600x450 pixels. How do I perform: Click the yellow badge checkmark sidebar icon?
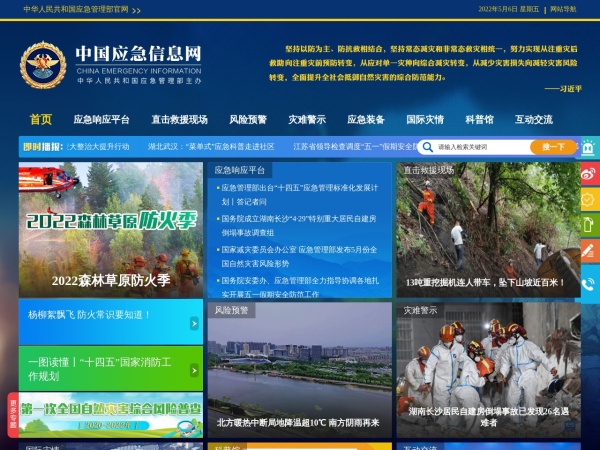(589, 199)
